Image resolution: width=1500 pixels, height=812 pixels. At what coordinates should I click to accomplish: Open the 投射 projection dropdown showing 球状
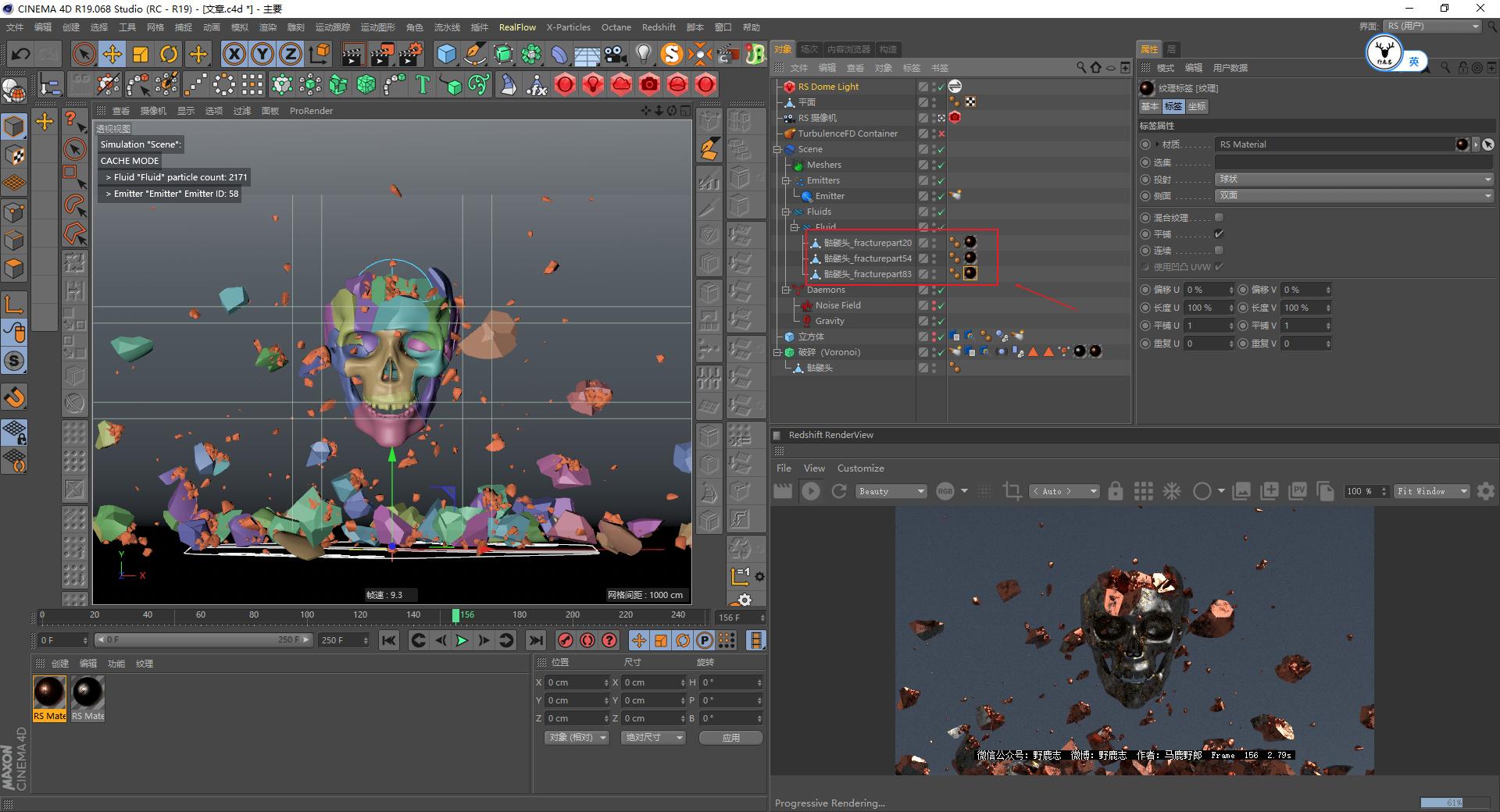(1352, 179)
